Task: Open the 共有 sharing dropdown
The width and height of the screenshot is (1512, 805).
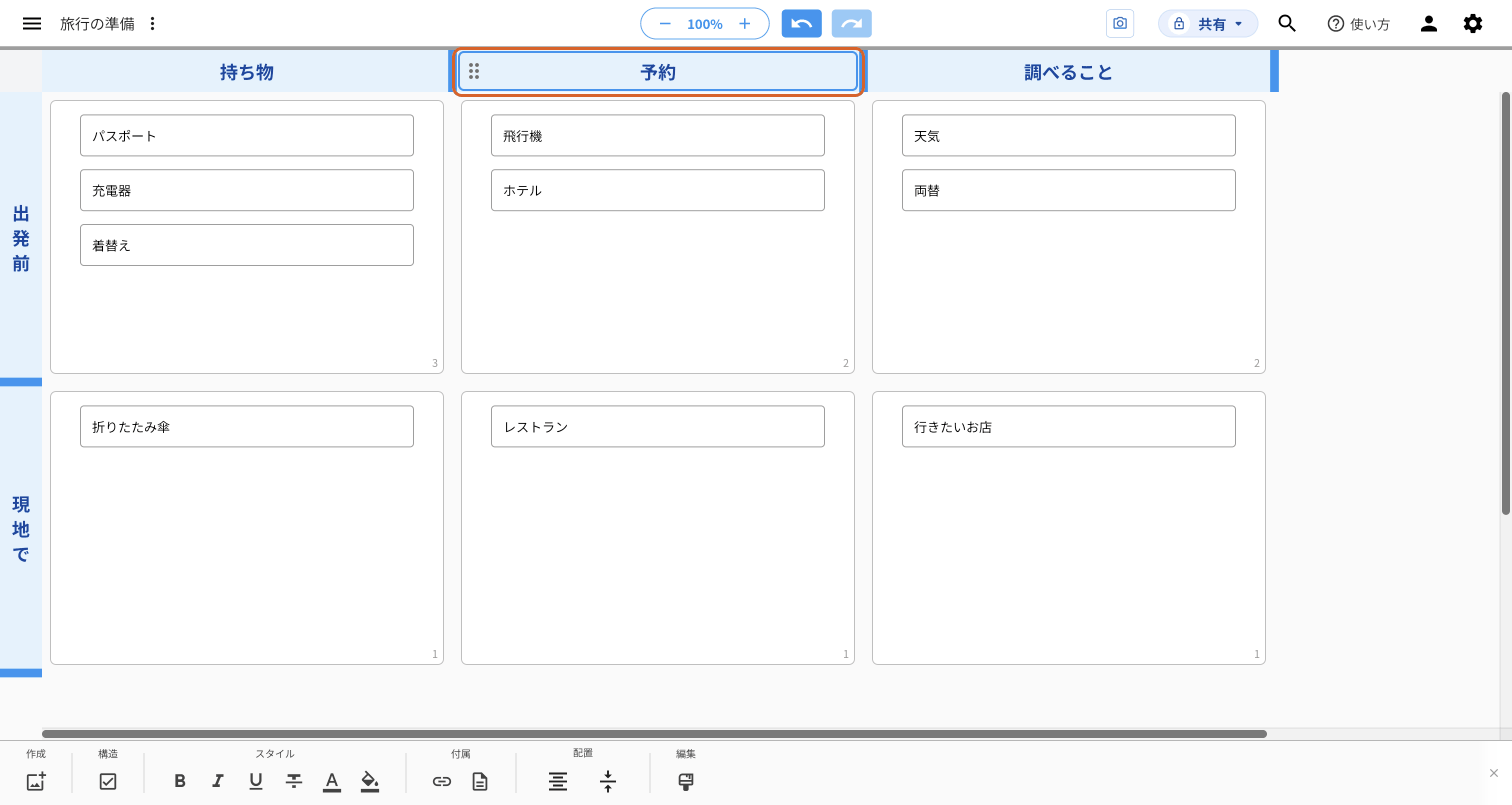Action: click(1208, 23)
